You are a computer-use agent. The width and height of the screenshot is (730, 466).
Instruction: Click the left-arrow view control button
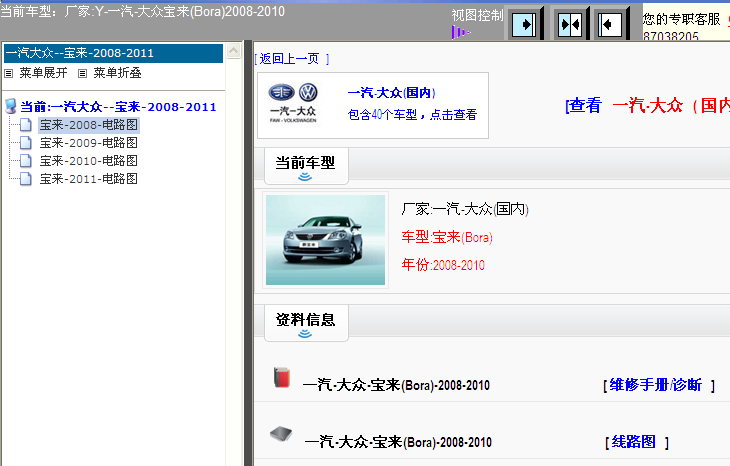pyautogui.click(x=610, y=24)
